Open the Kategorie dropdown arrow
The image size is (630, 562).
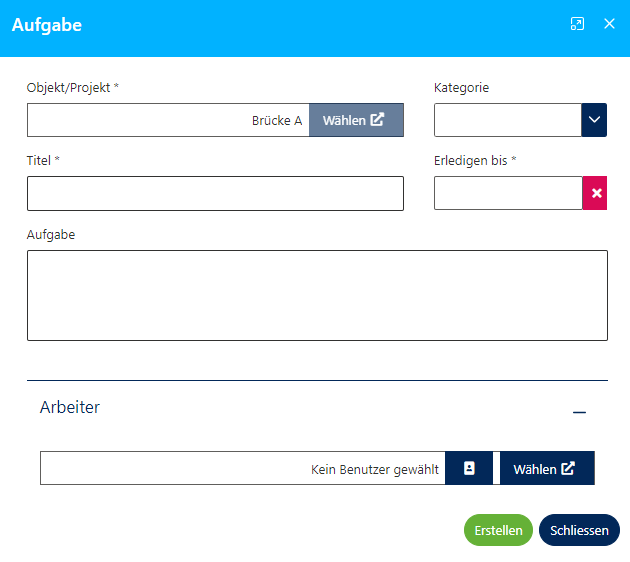[x=594, y=120]
